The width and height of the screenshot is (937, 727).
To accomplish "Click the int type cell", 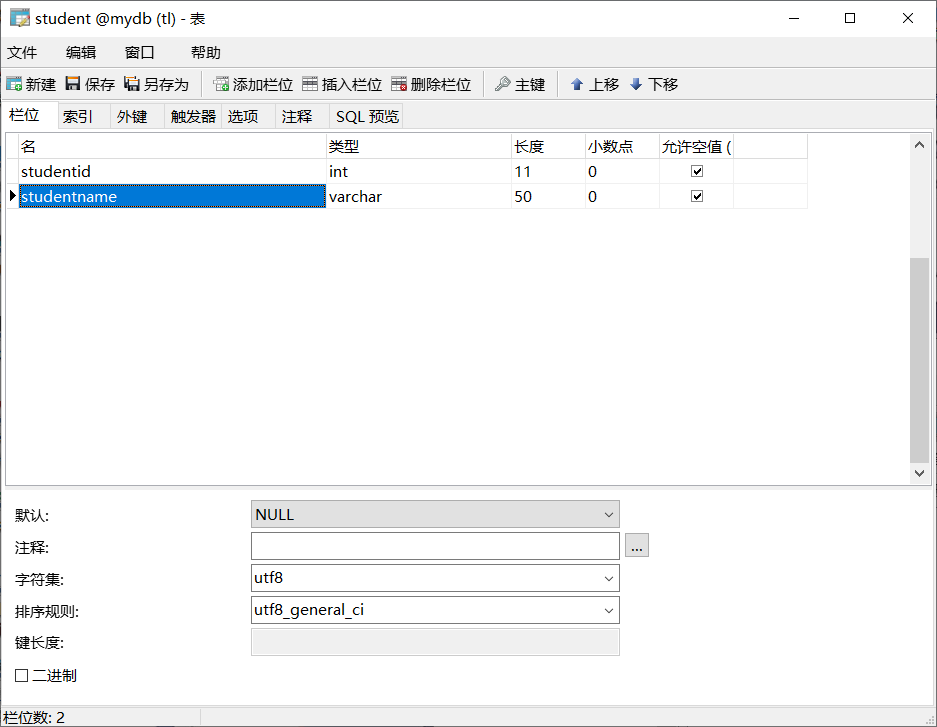I will tap(418, 171).
